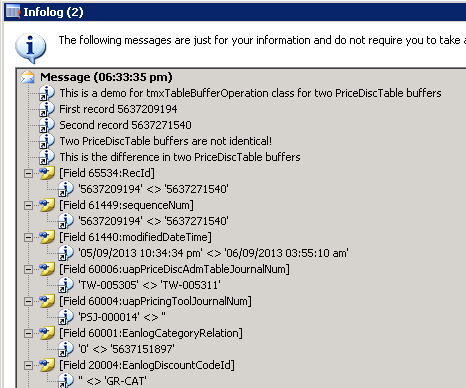466x388 pixels.
Task: Collapse the Field 60006:uapPriceDiscAdmTableJournalNum node
Action: [x=28, y=269]
